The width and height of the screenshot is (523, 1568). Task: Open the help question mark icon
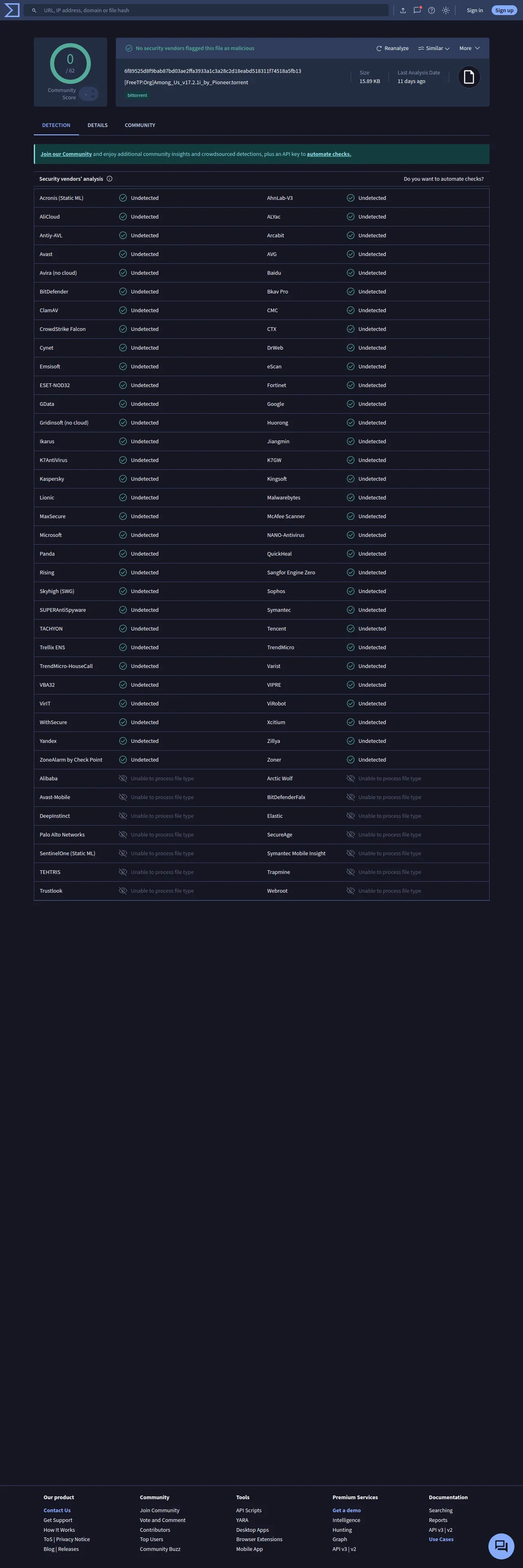coord(432,10)
